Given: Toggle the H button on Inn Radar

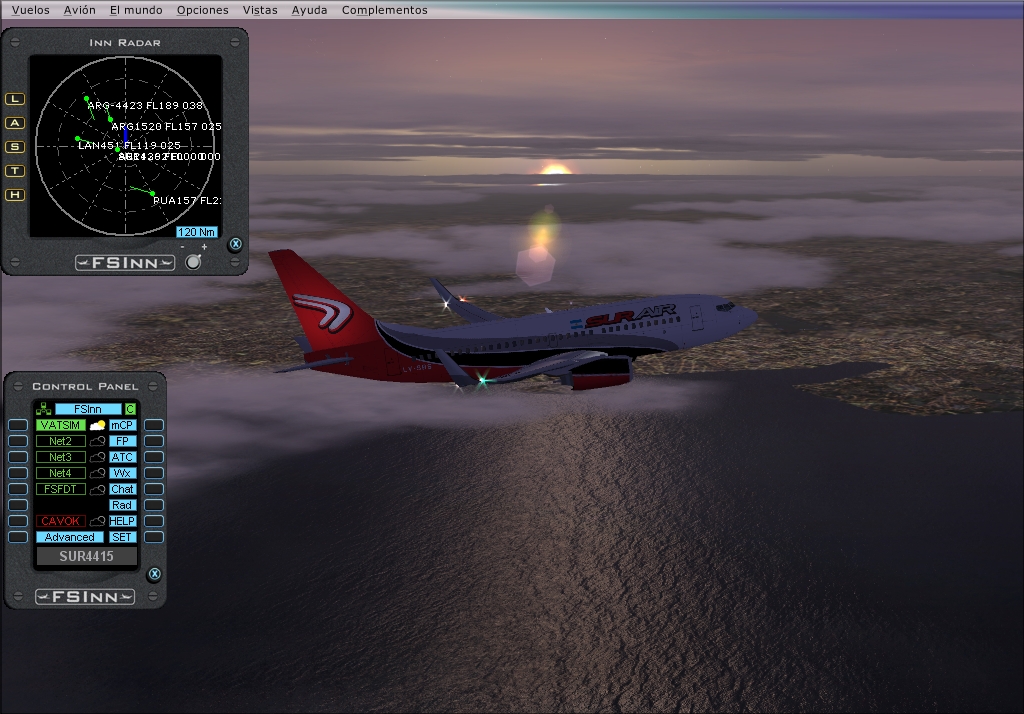Looking at the screenshot, I should 14,195.
